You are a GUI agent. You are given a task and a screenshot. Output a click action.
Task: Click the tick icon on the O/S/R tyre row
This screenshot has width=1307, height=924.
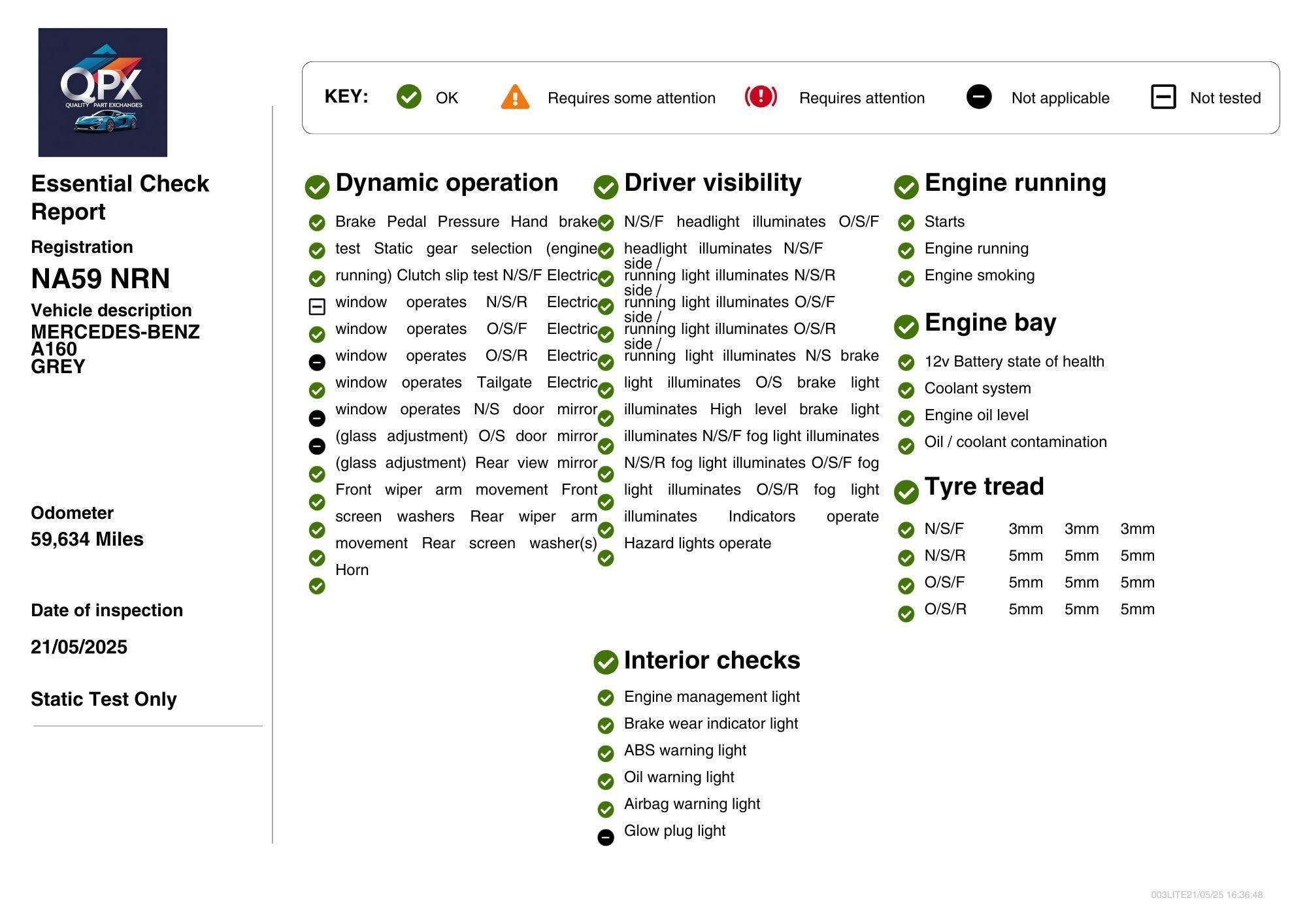[x=906, y=614]
